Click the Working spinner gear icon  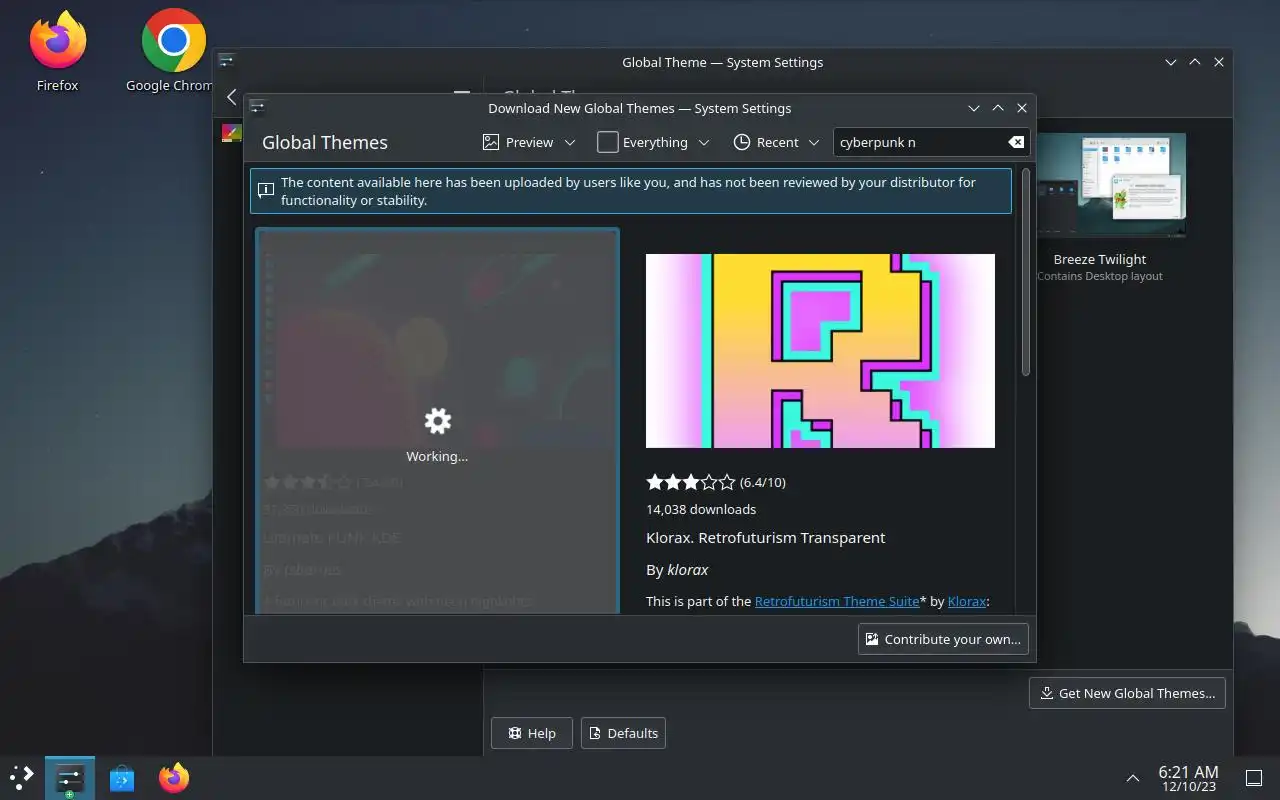click(x=437, y=421)
